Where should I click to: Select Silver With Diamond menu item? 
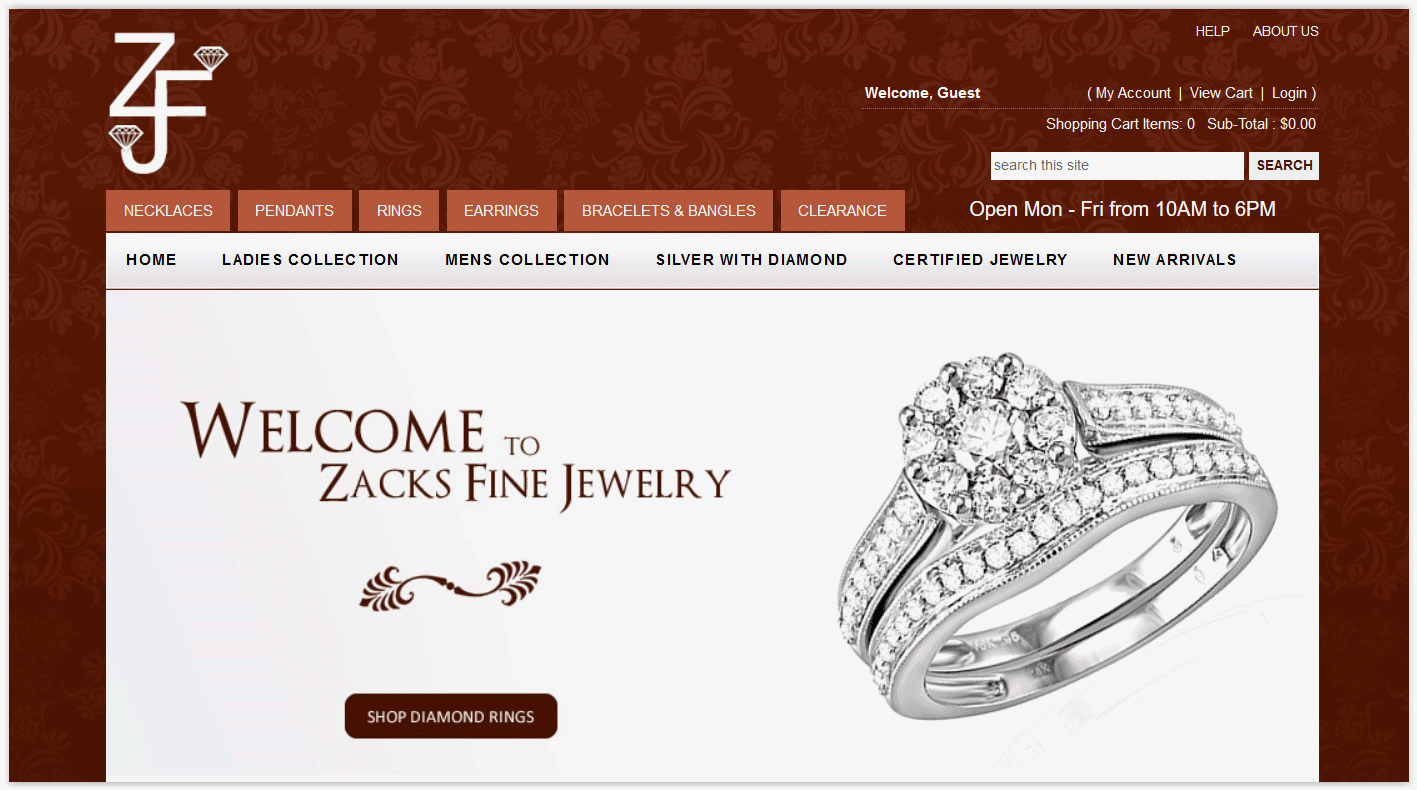751,260
